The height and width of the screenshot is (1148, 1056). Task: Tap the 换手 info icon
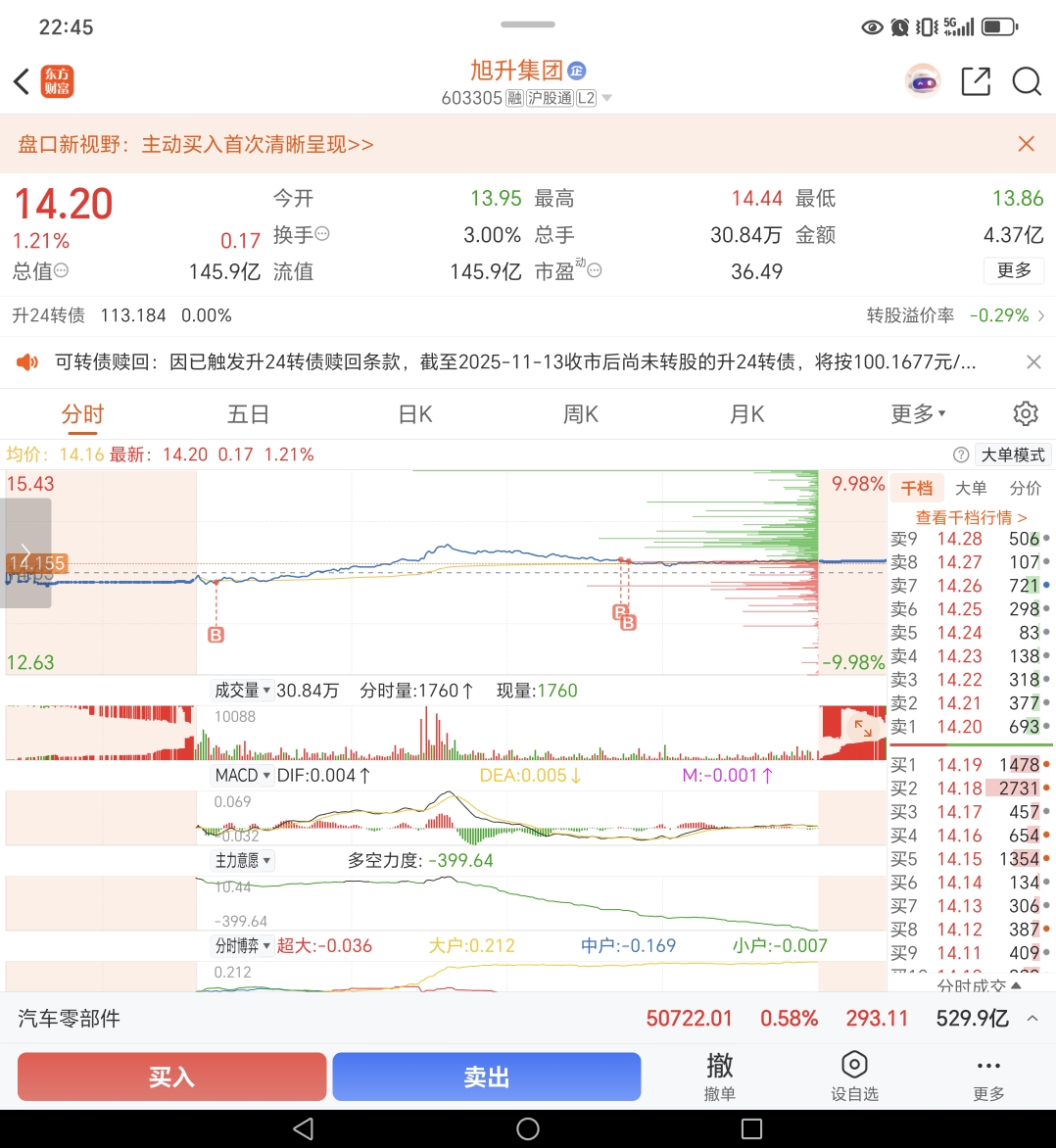point(321,234)
